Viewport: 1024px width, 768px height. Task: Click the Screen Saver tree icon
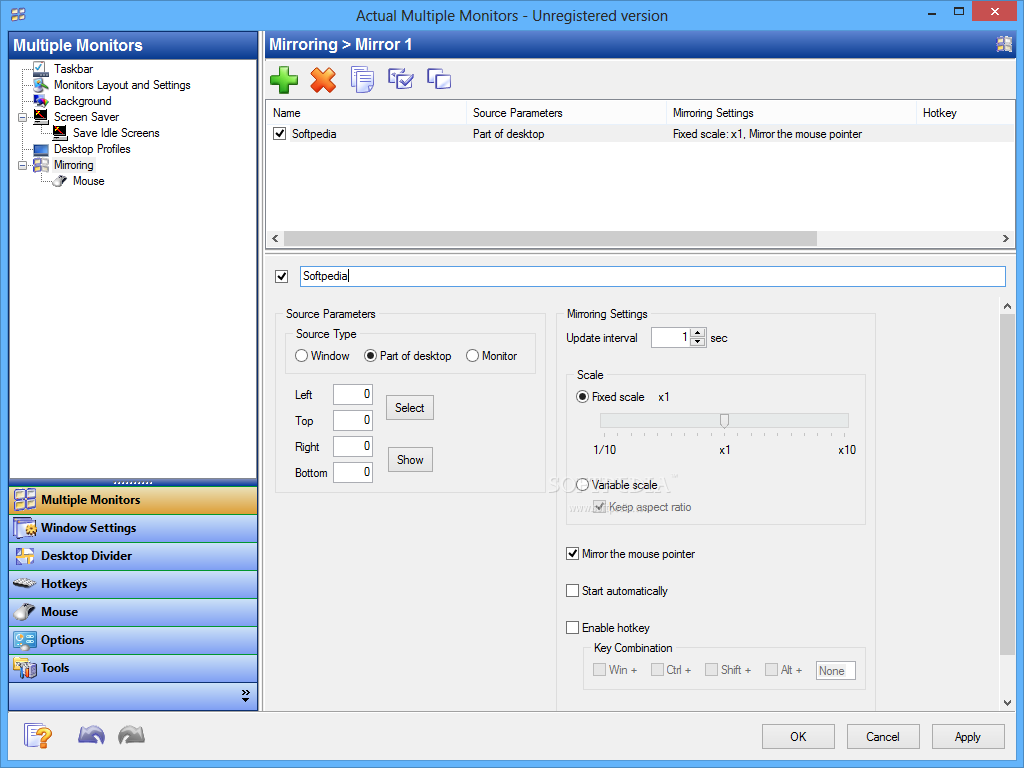[x=40, y=117]
